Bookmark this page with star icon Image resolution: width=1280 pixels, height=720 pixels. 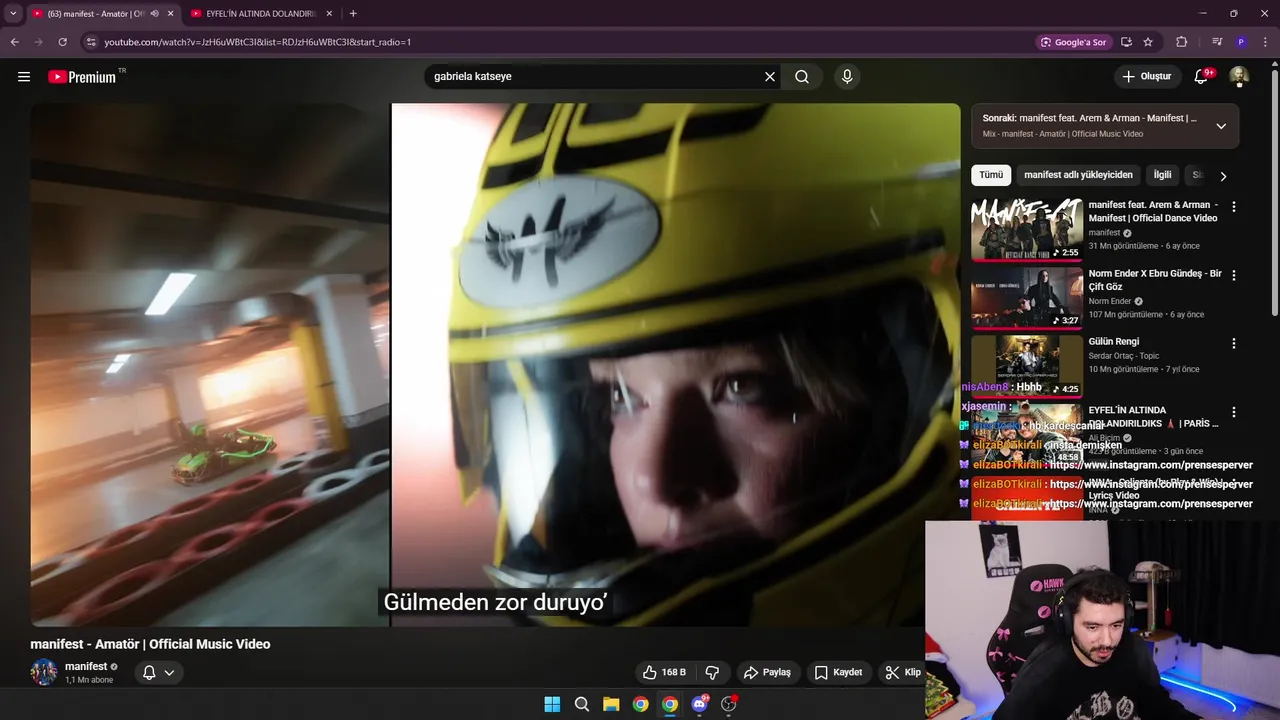1148,42
